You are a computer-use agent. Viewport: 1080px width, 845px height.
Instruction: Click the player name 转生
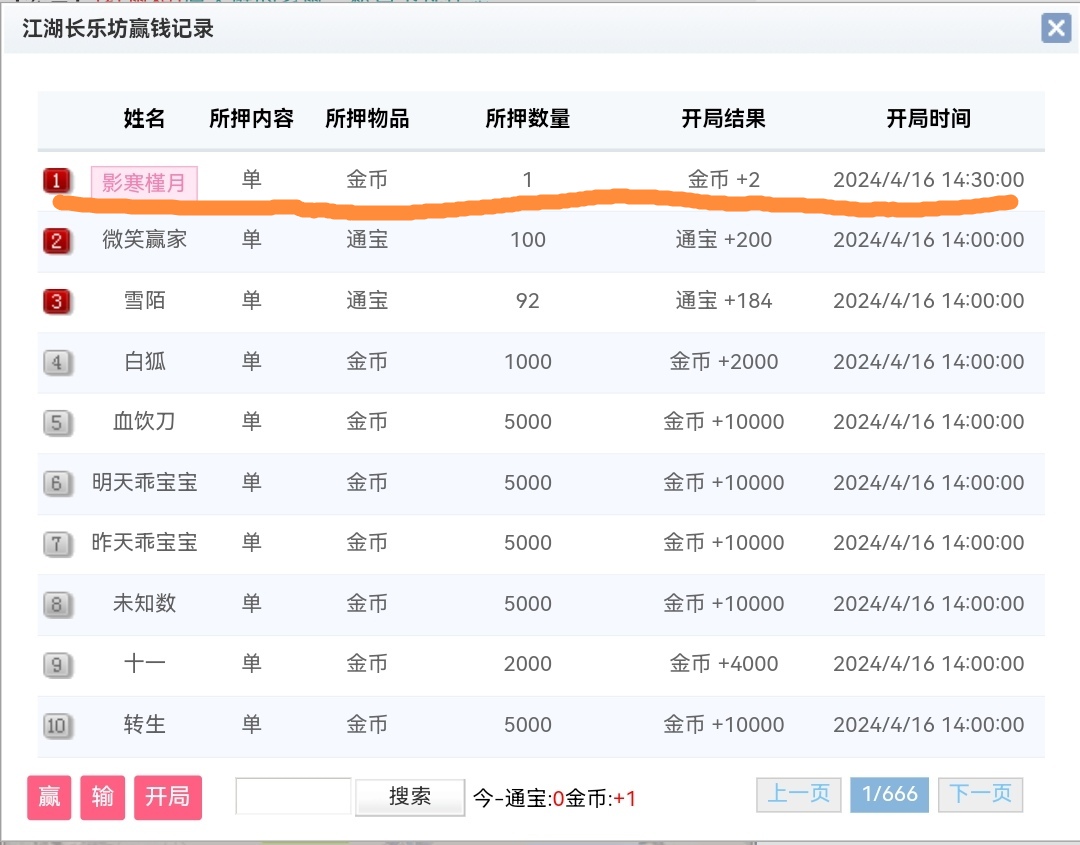145,724
